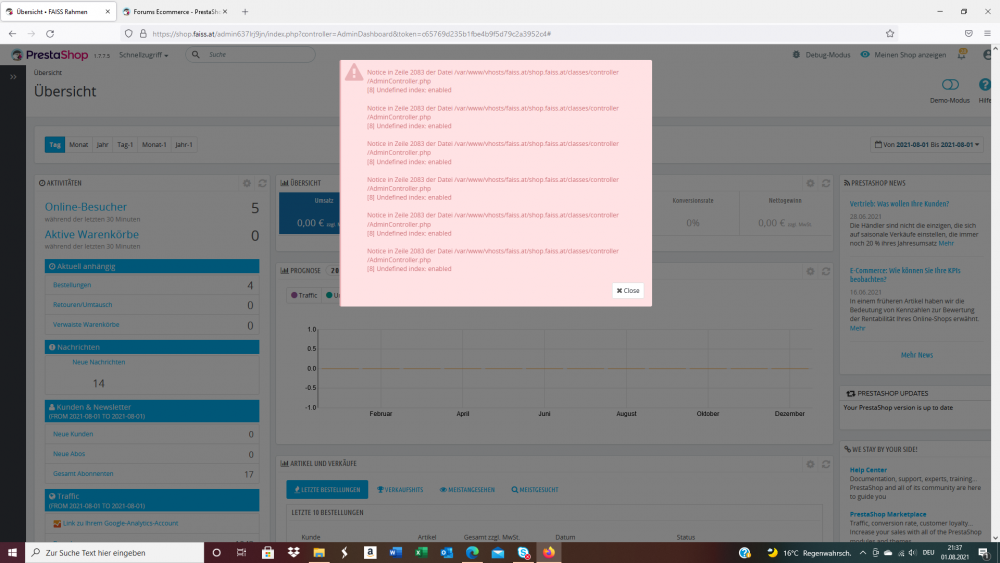Show hidden system tray icons
Screen dimensions: 1000x563
862,553
